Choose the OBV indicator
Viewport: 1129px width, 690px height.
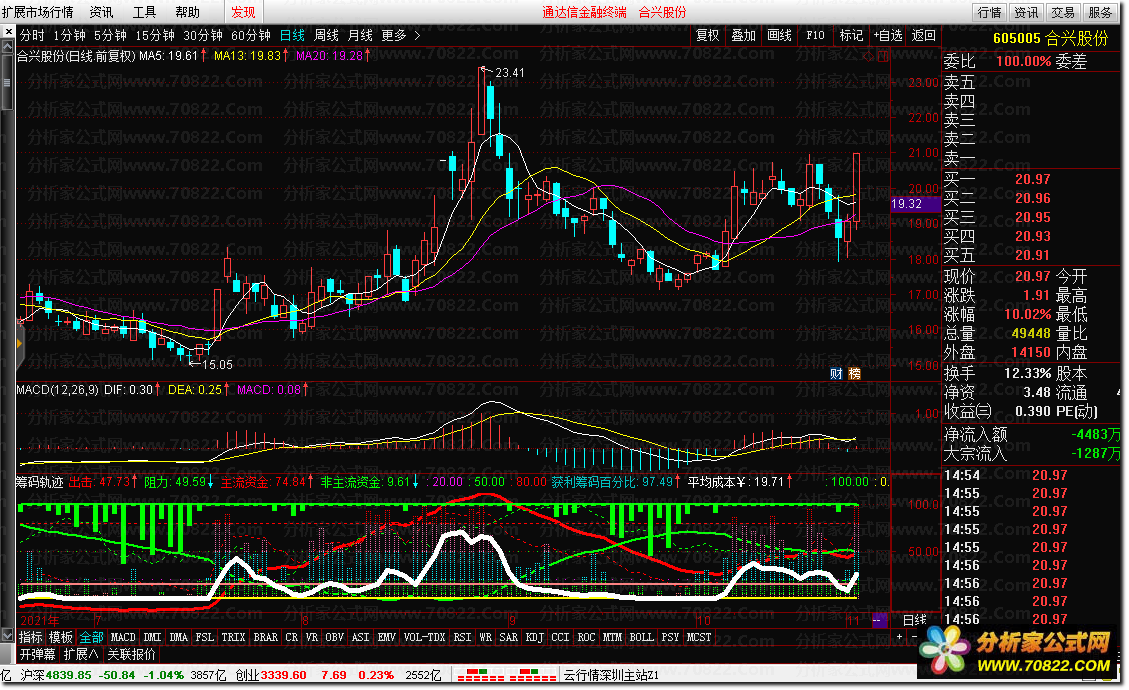tap(334, 637)
